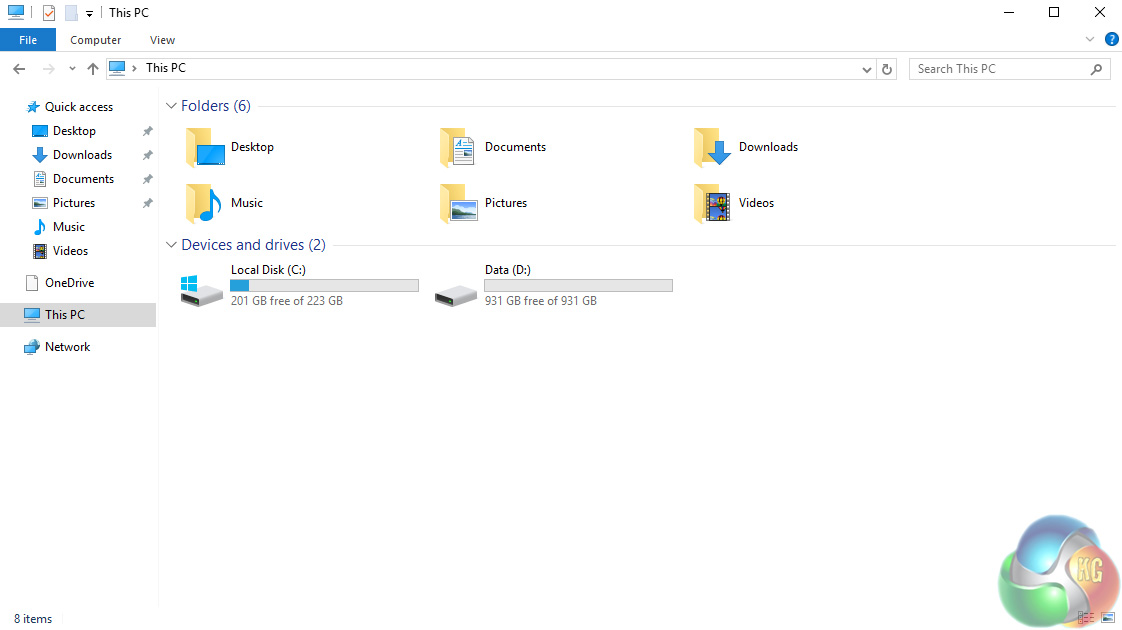Open the recent locations dropdown arrow
1122x630 pixels.
coord(72,69)
